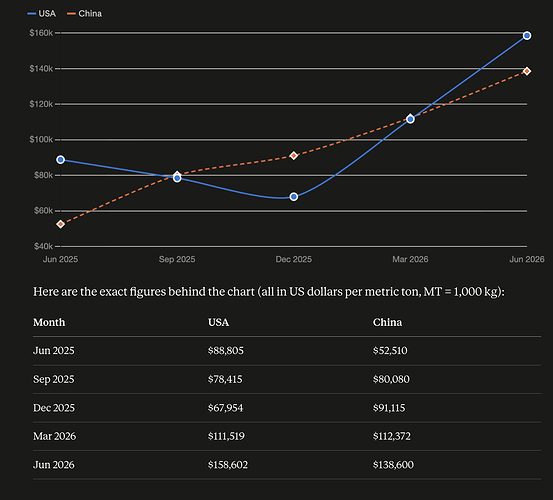Select the $91,115 China cell
The image size is (553, 500).
[389, 408]
